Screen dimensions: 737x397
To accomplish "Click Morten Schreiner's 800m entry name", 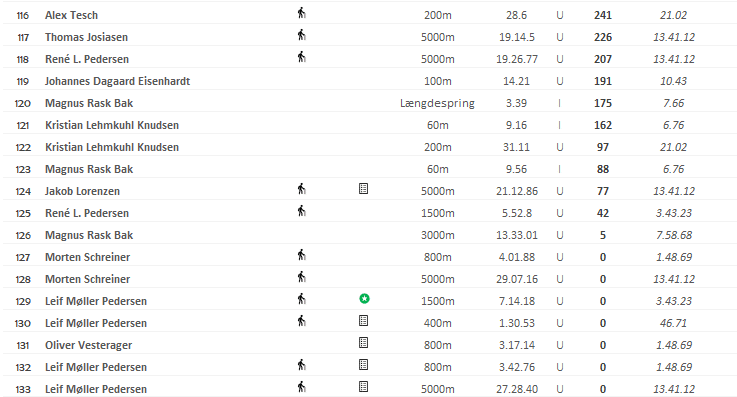I will tap(87, 257).
